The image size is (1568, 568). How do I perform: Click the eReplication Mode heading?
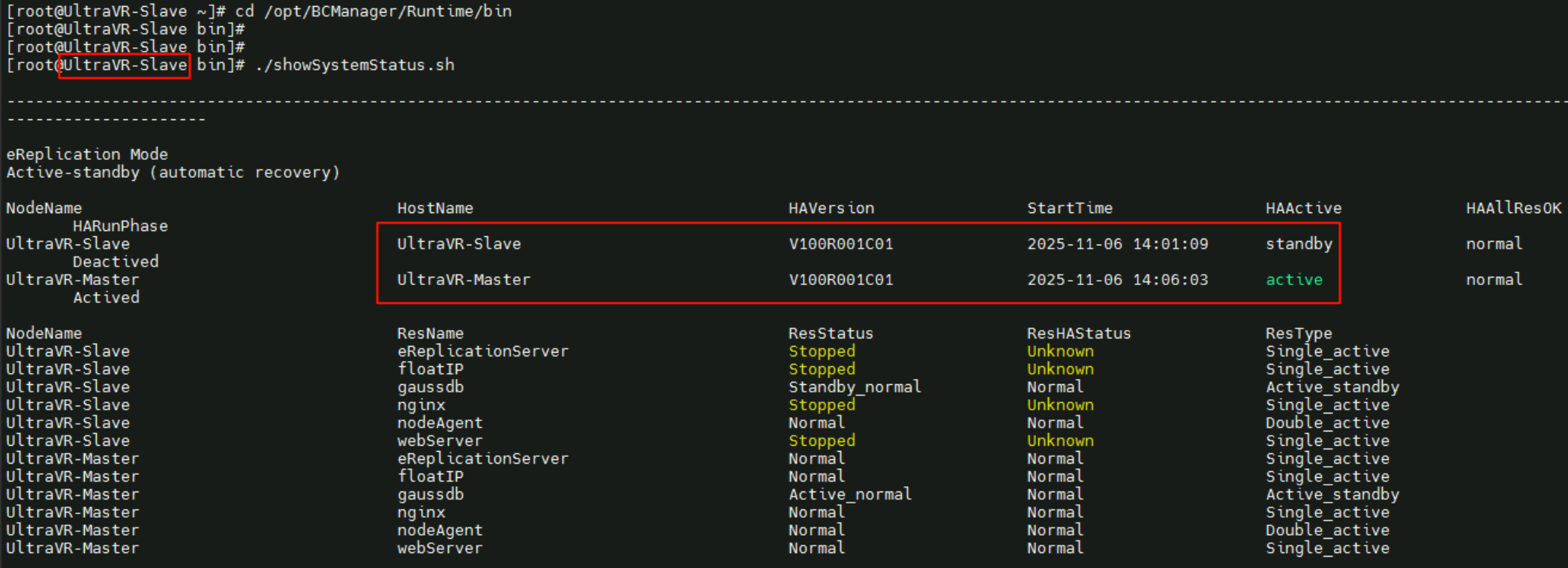tap(87, 154)
